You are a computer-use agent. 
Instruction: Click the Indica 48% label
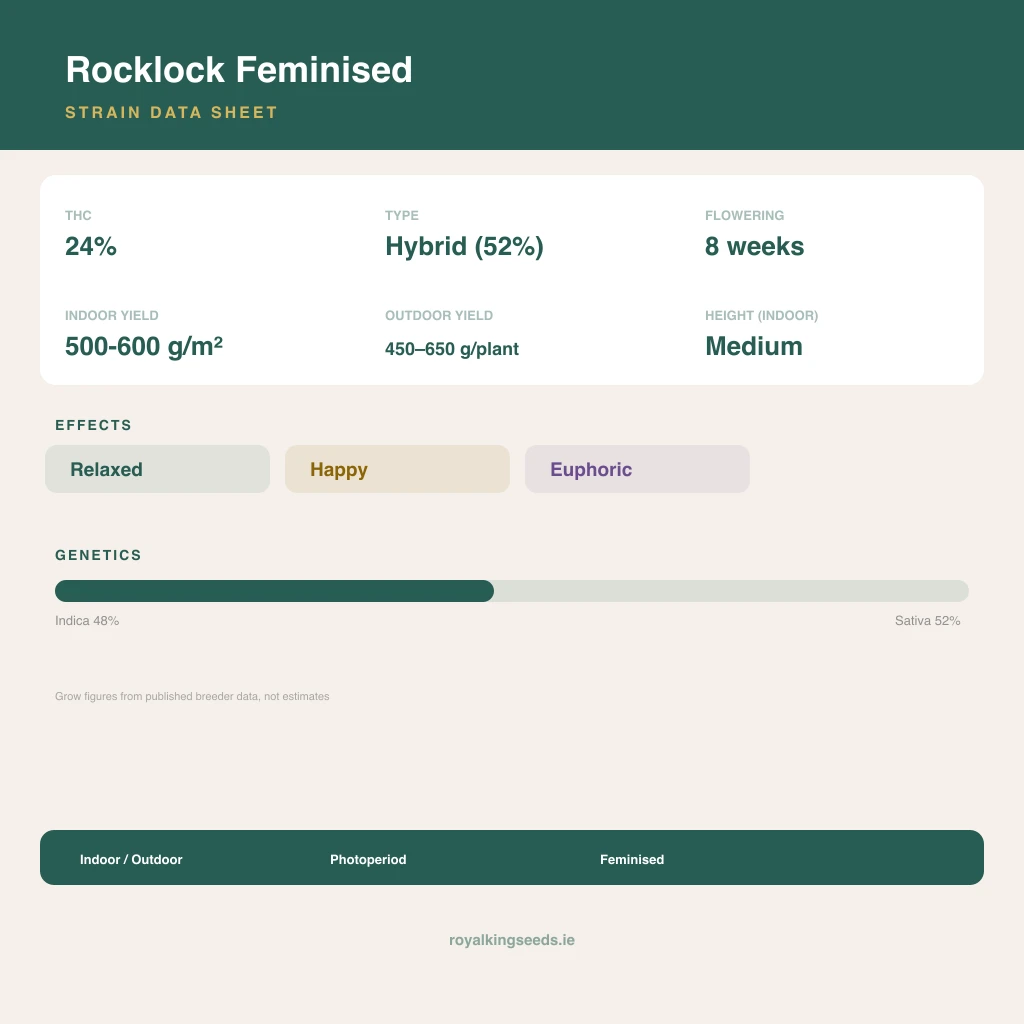pyautogui.click(x=87, y=620)
